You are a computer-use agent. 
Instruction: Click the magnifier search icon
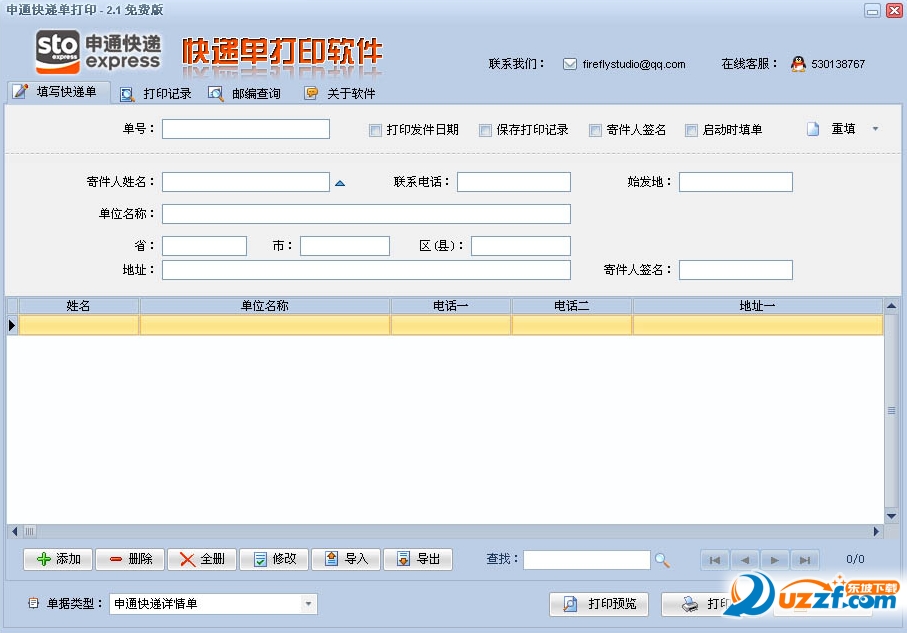pos(662,560)
